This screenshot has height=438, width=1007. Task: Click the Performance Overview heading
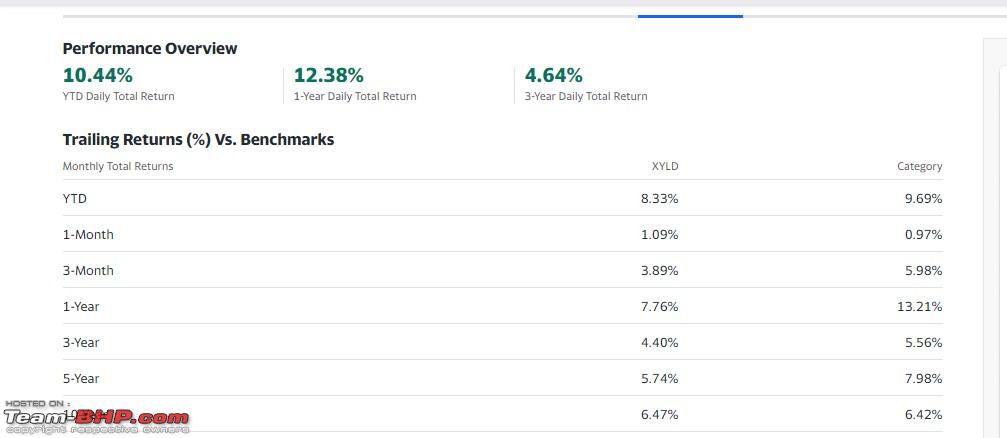[150, 48]
